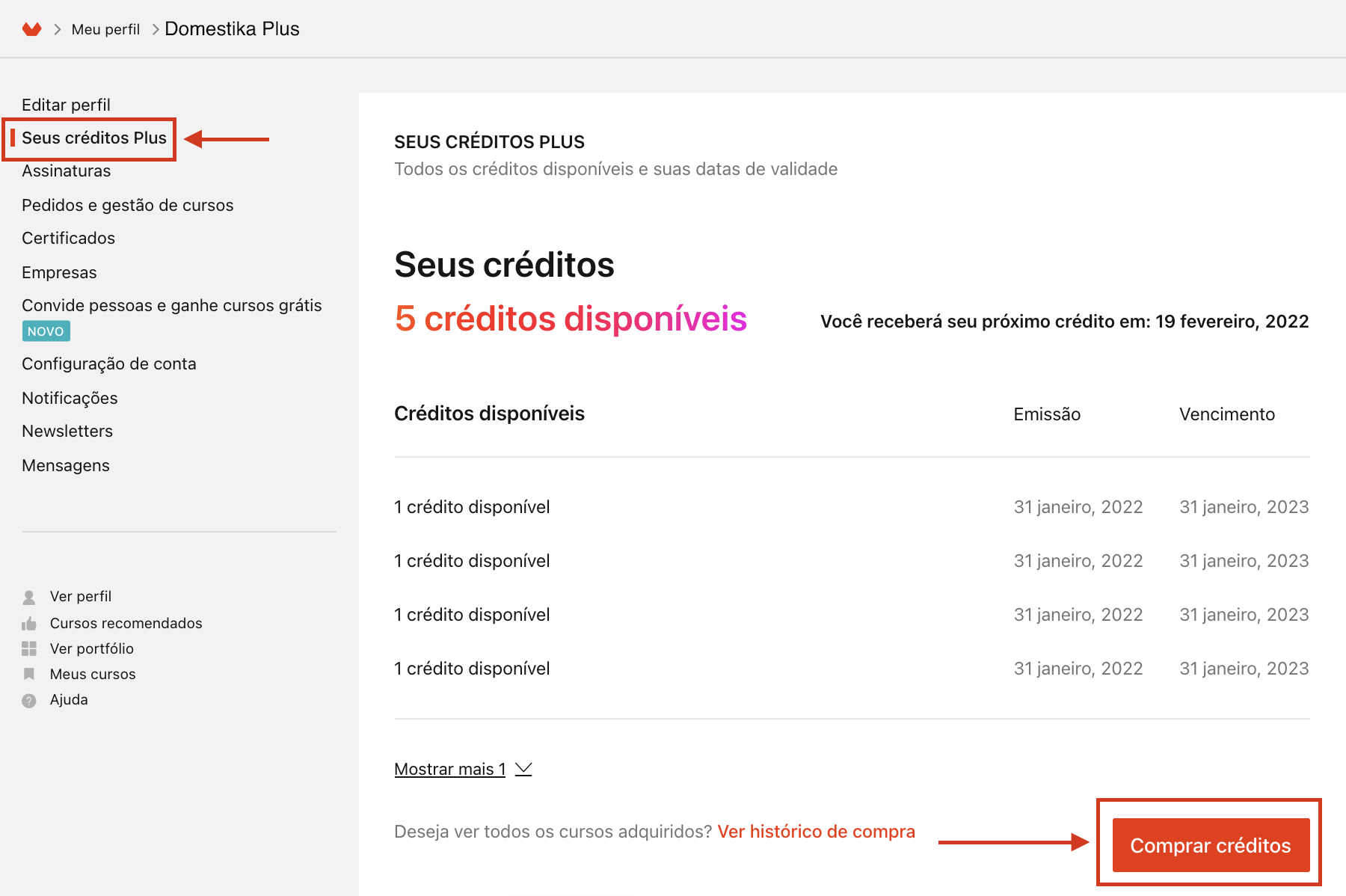Open Seus créditos Plus in sidebar

pyautogui.click(x=94, y=138)
